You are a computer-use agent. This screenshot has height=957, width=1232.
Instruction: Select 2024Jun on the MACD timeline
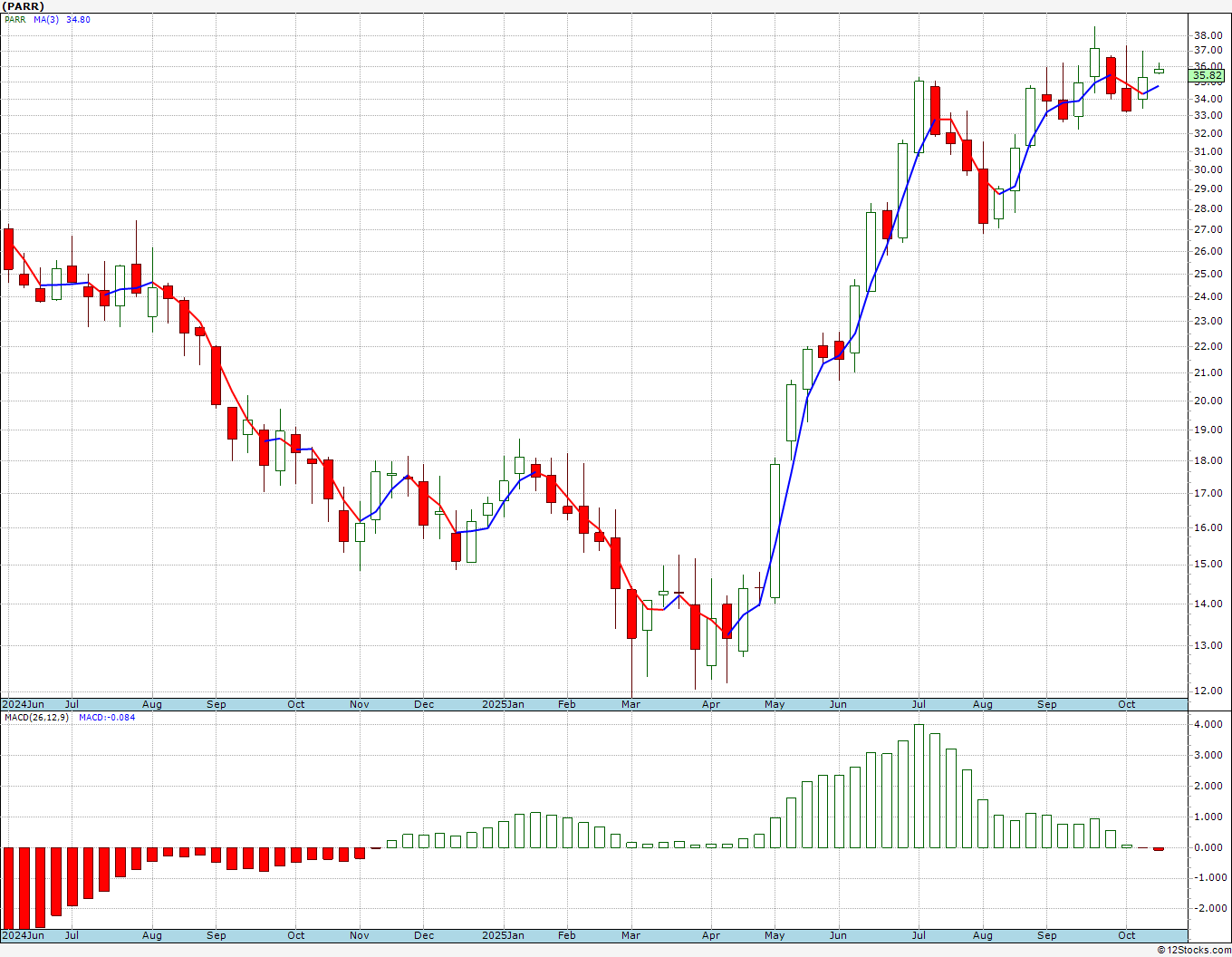point(24,935)
